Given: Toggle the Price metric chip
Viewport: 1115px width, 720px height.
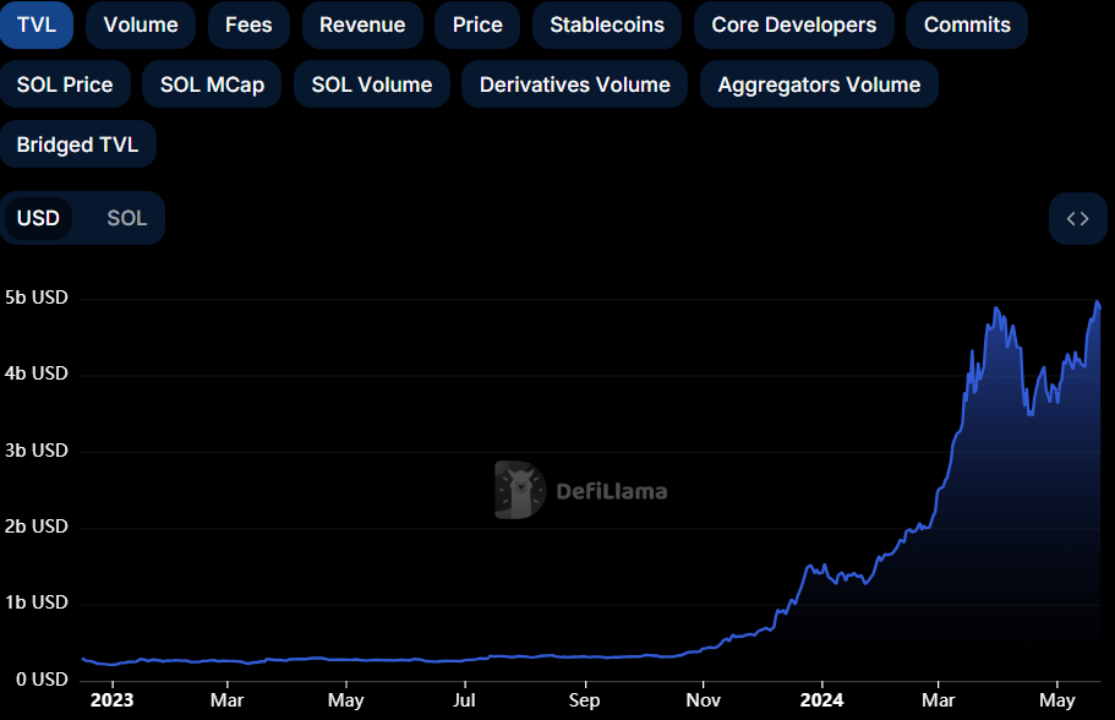Looking at the screenshot, I should point(478,25).
